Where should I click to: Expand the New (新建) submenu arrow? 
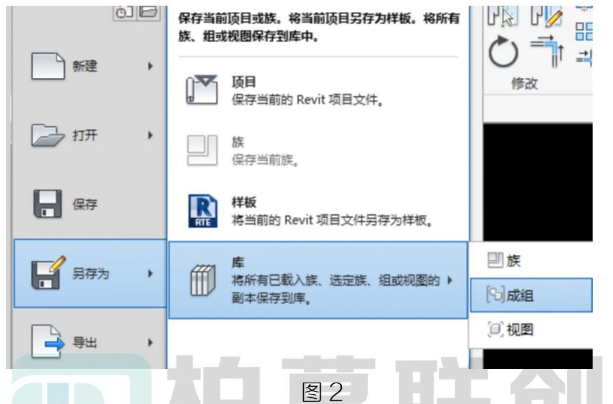150,66
